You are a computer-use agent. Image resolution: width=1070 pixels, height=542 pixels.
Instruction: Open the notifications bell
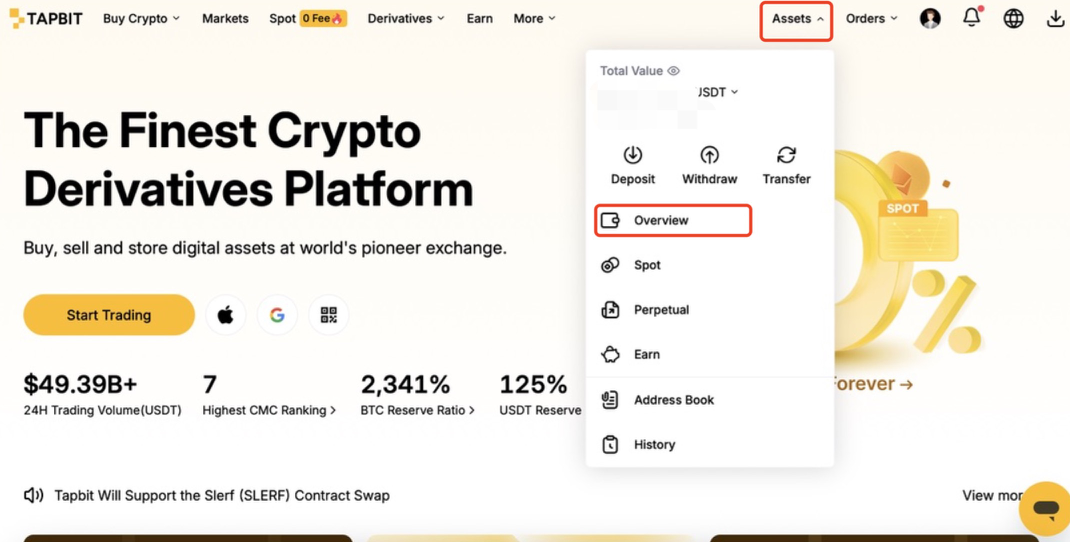tap(971, 18)
